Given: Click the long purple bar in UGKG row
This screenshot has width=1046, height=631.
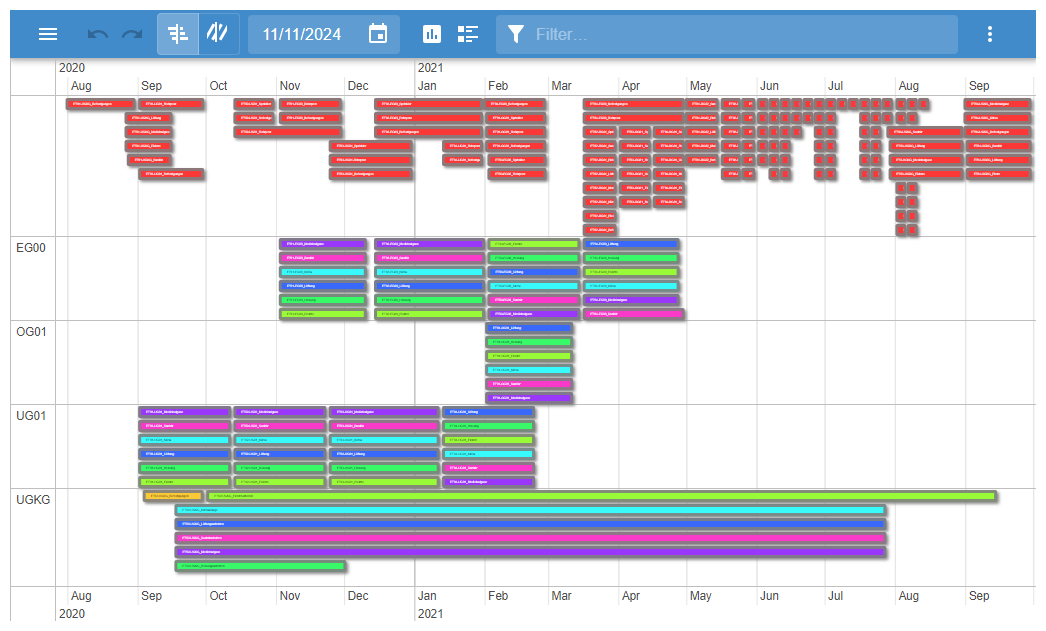Looking at the screenshot, I should coord(530,552).
